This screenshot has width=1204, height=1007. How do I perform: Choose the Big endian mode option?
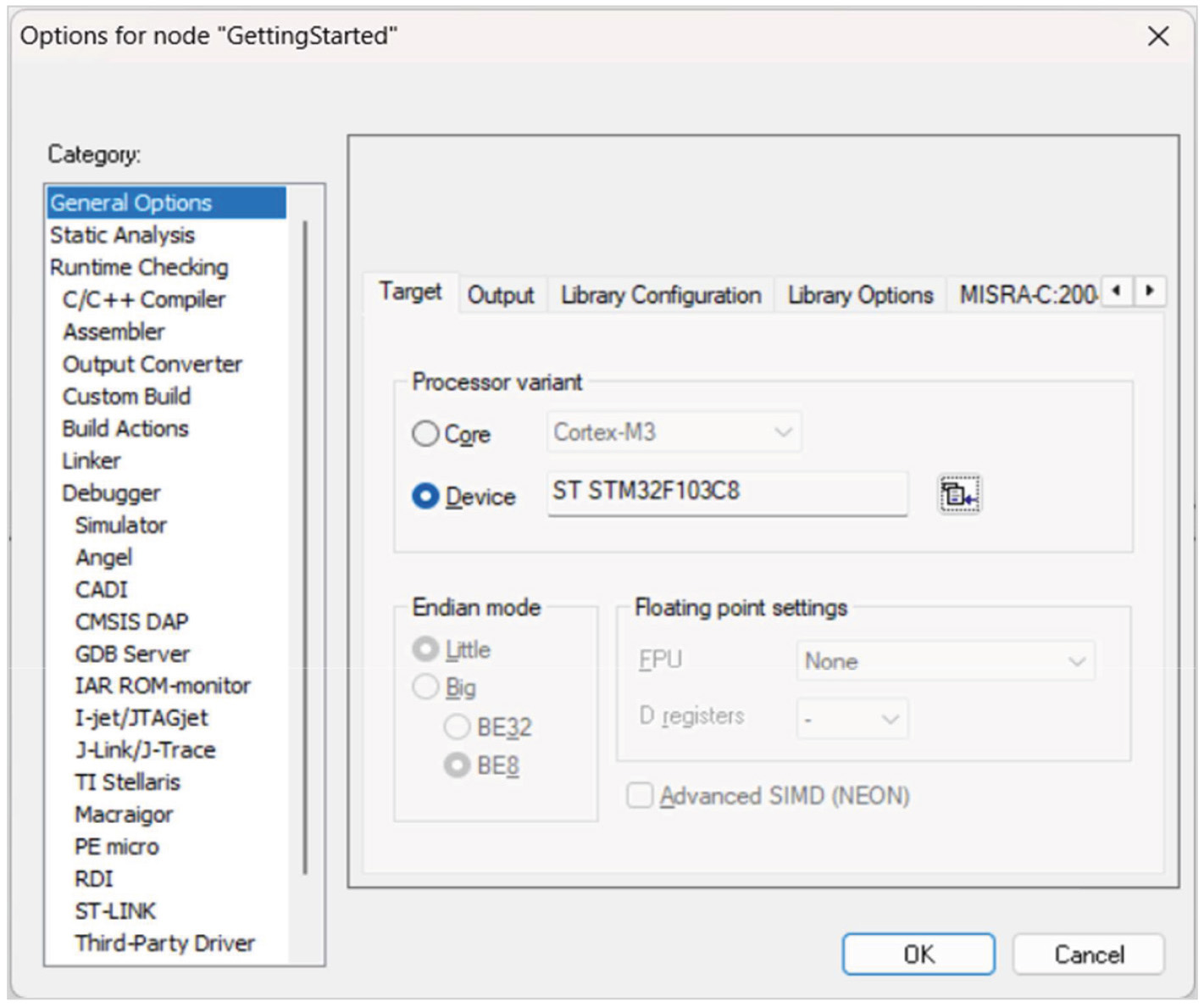[425, 687]
